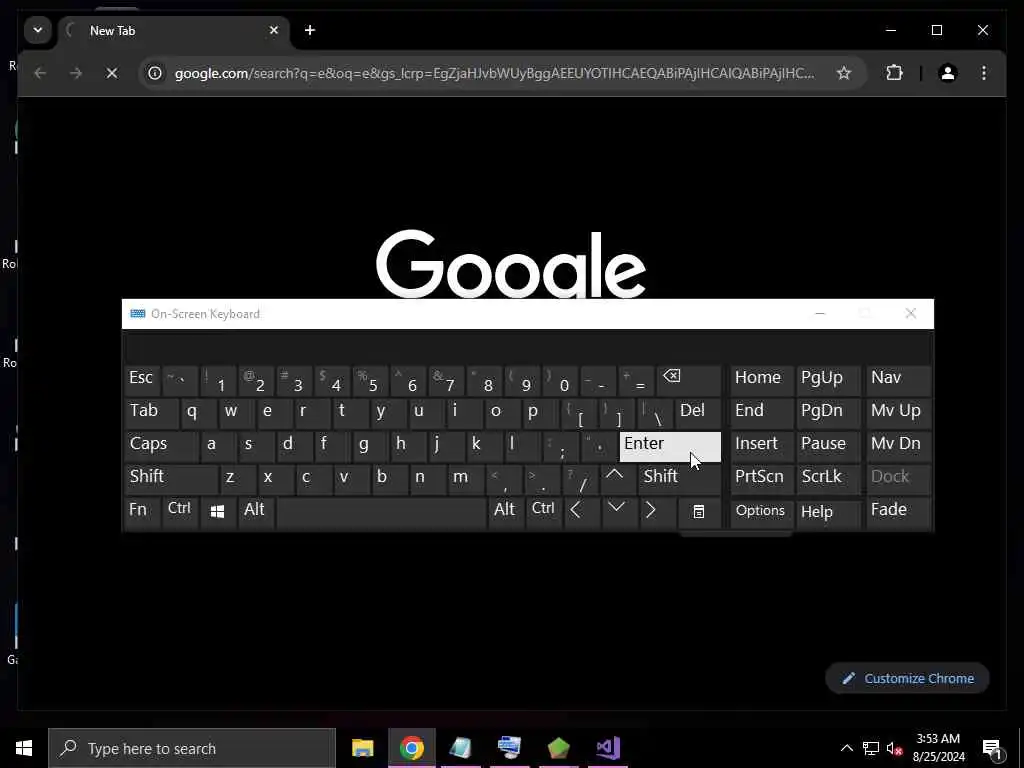Image resolution: width=1024 pixels, height=768 pixels.
Task: Close the New Tab tab
Action: click(274, 30)
